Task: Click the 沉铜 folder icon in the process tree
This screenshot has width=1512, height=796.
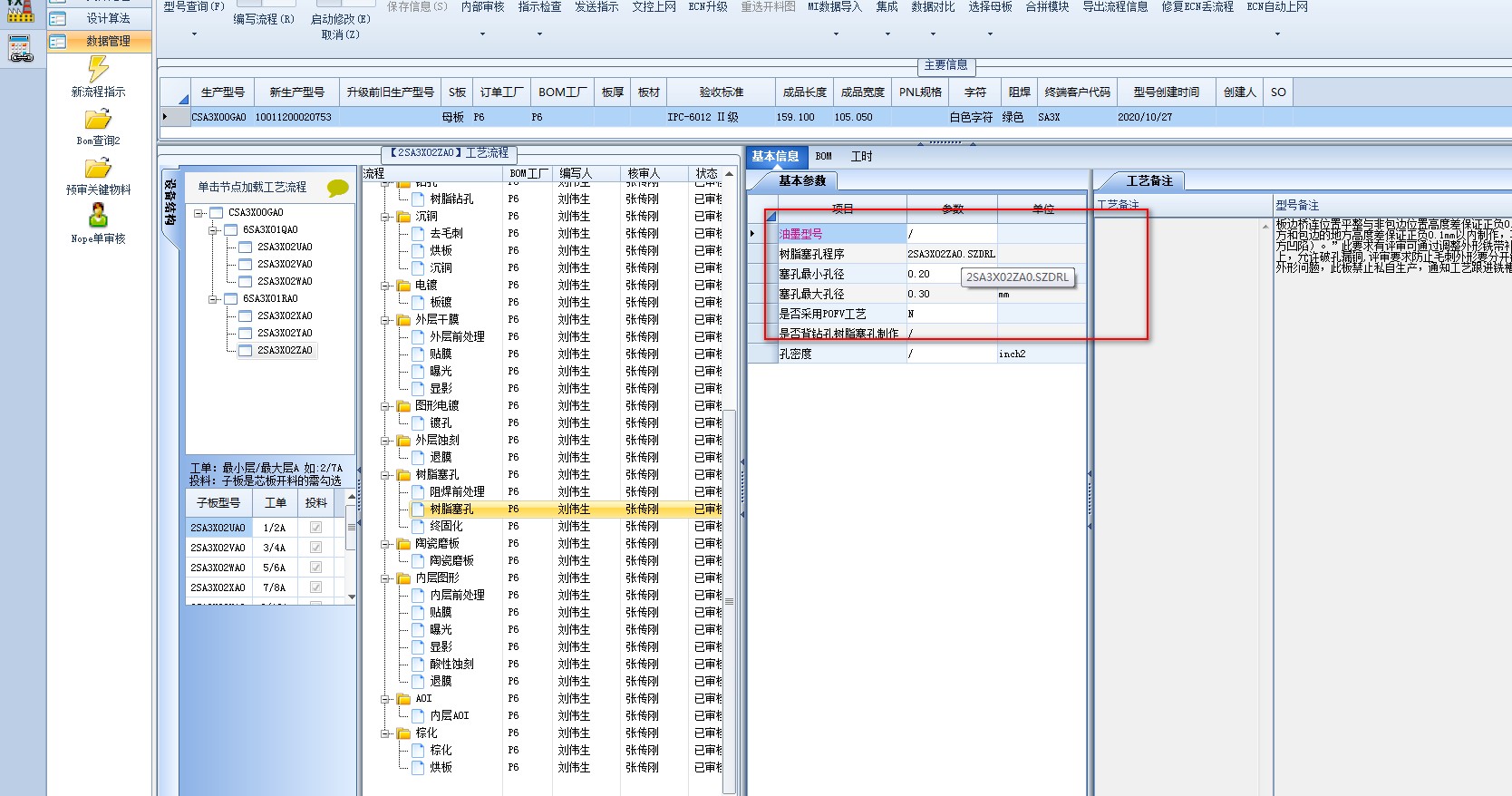Action: [x=404, y=217]
